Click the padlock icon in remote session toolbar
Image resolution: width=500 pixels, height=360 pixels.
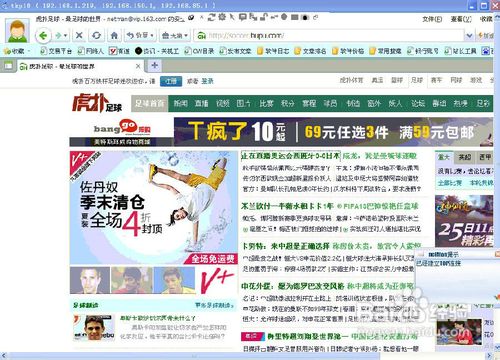tap(264, 17)
